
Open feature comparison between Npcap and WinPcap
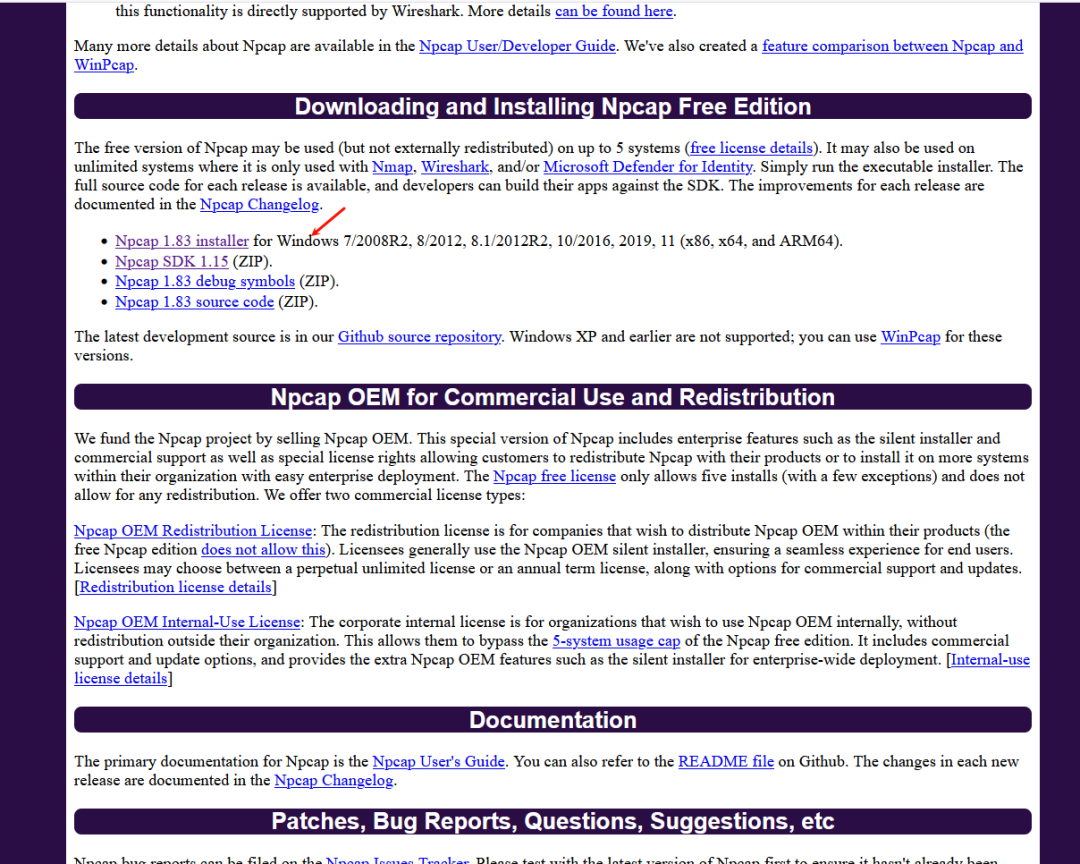click(892, 46)
